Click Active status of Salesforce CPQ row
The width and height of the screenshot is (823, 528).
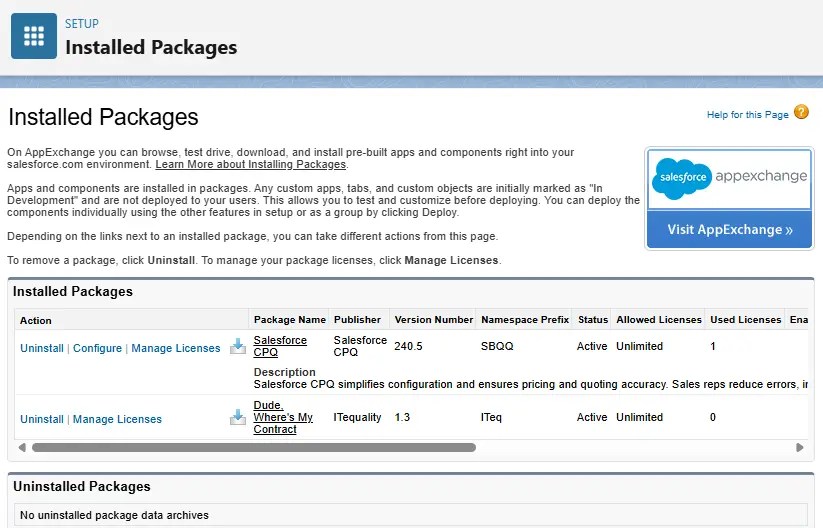tap(592, 346)
